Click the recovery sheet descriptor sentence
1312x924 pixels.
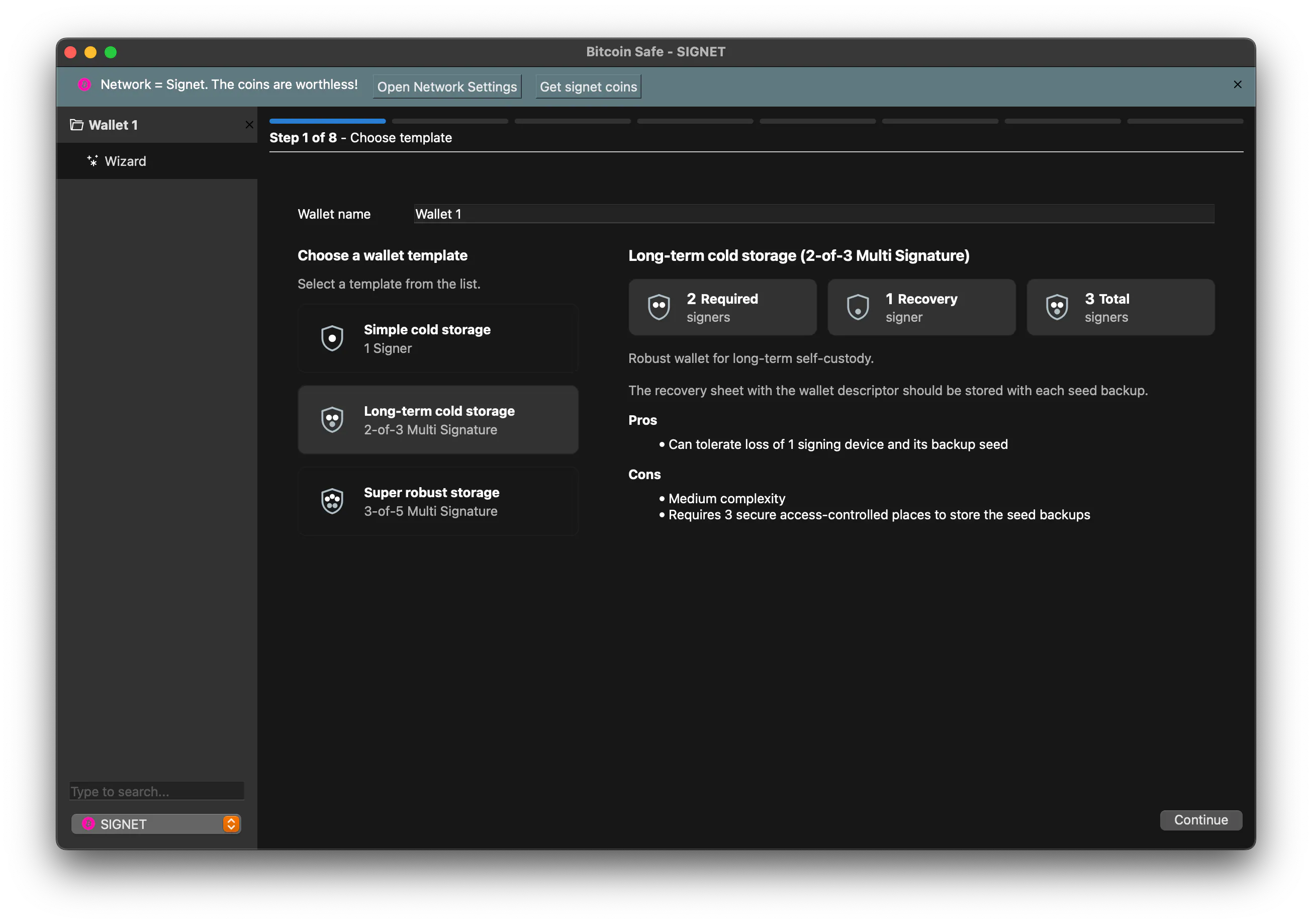point(888,390)
